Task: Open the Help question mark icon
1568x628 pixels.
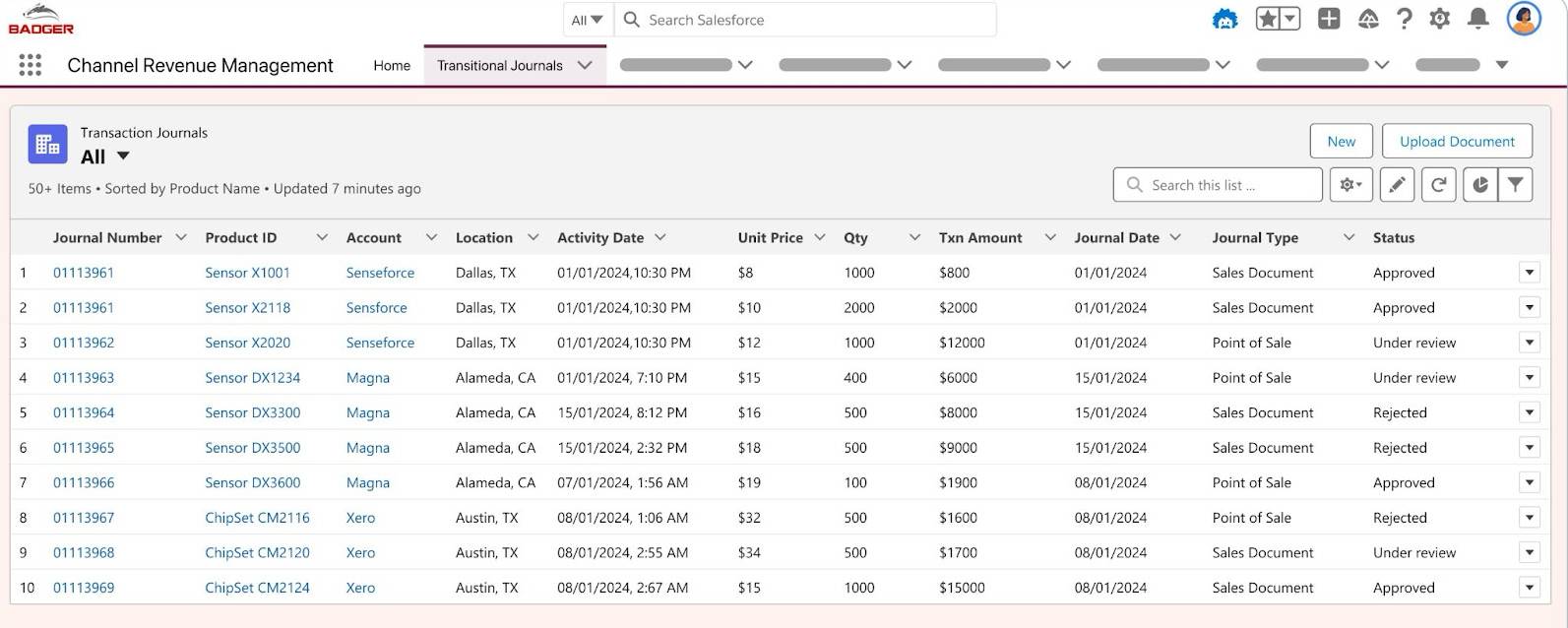Action: (x=1405, y=19)
